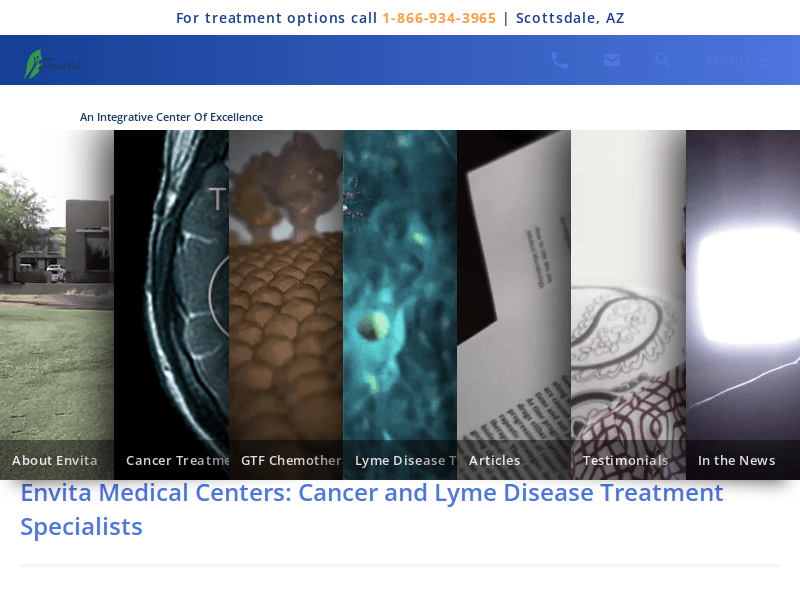Select the In the News caption label
The height and width of the screenshot is (600, 800).
tap(736, 460)
